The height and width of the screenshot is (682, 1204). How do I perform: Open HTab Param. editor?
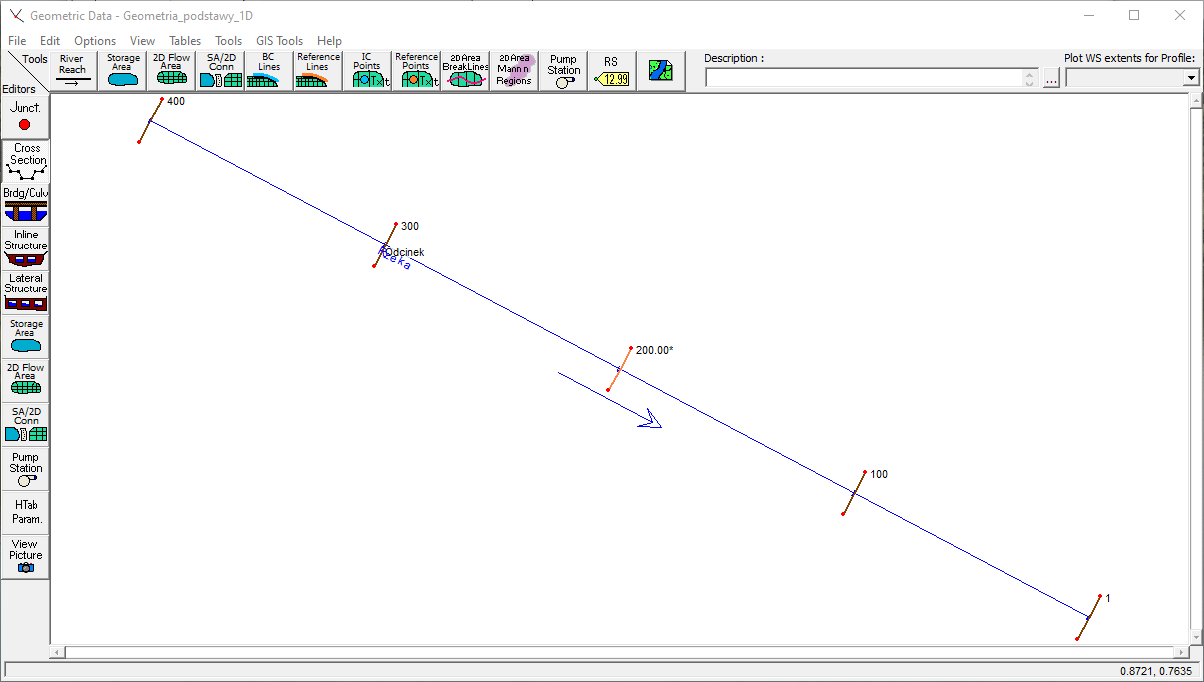[26, 512]
